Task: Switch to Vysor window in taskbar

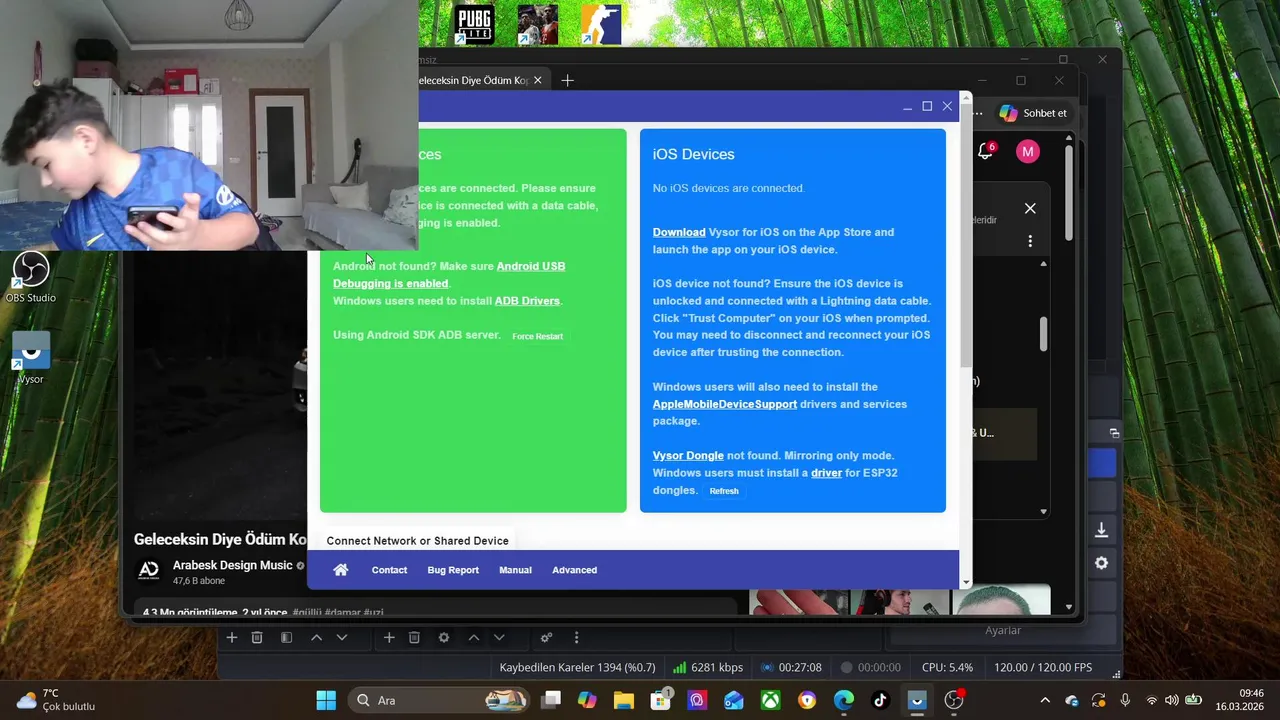Action: [x=917, y=700]
